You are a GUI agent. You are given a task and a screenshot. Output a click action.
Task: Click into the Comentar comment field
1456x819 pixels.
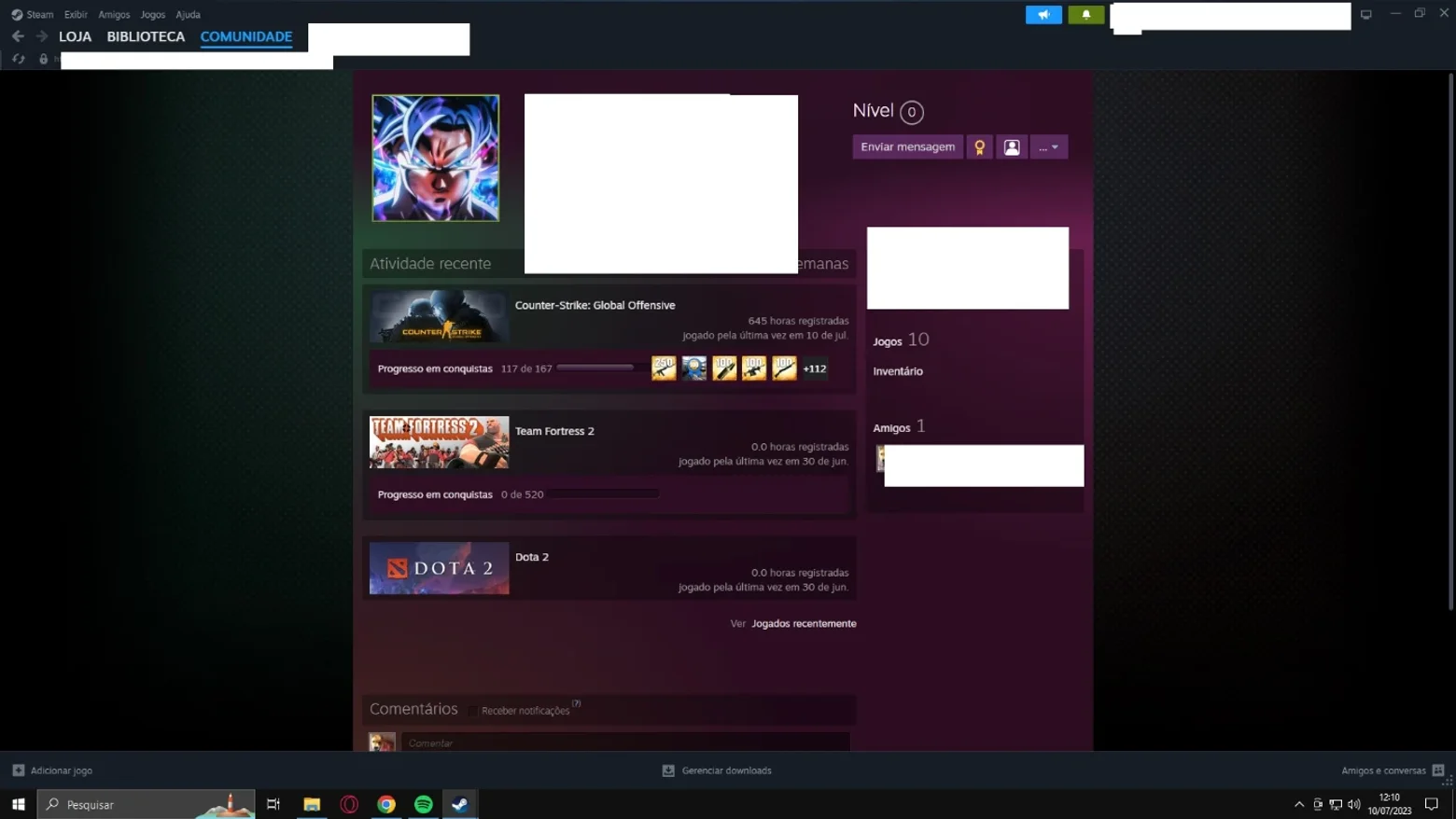[625, 743]
